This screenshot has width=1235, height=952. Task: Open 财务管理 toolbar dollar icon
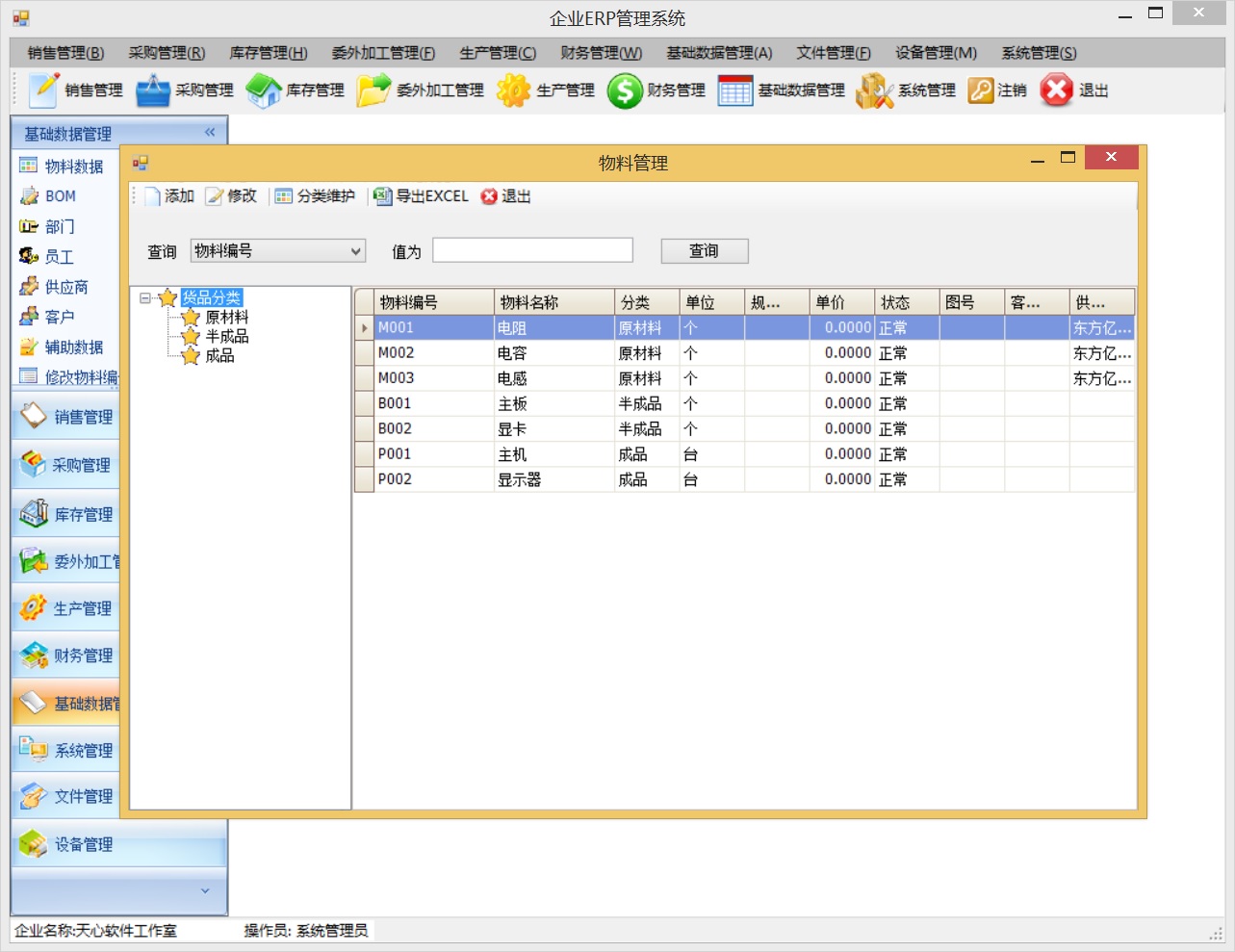click(x=625, y=90)
